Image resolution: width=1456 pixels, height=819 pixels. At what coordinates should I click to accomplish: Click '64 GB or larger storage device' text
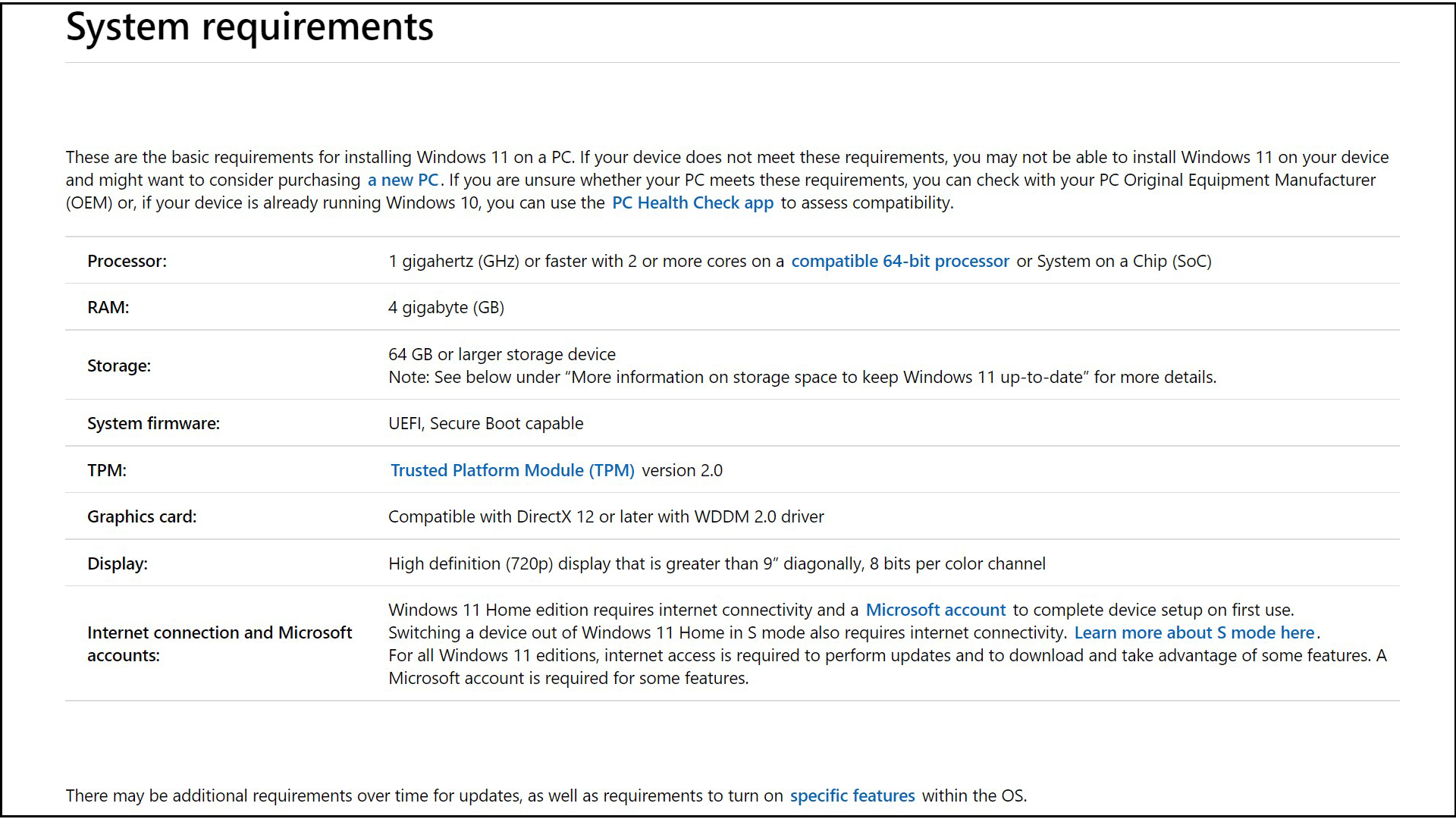tap(502, 355)
